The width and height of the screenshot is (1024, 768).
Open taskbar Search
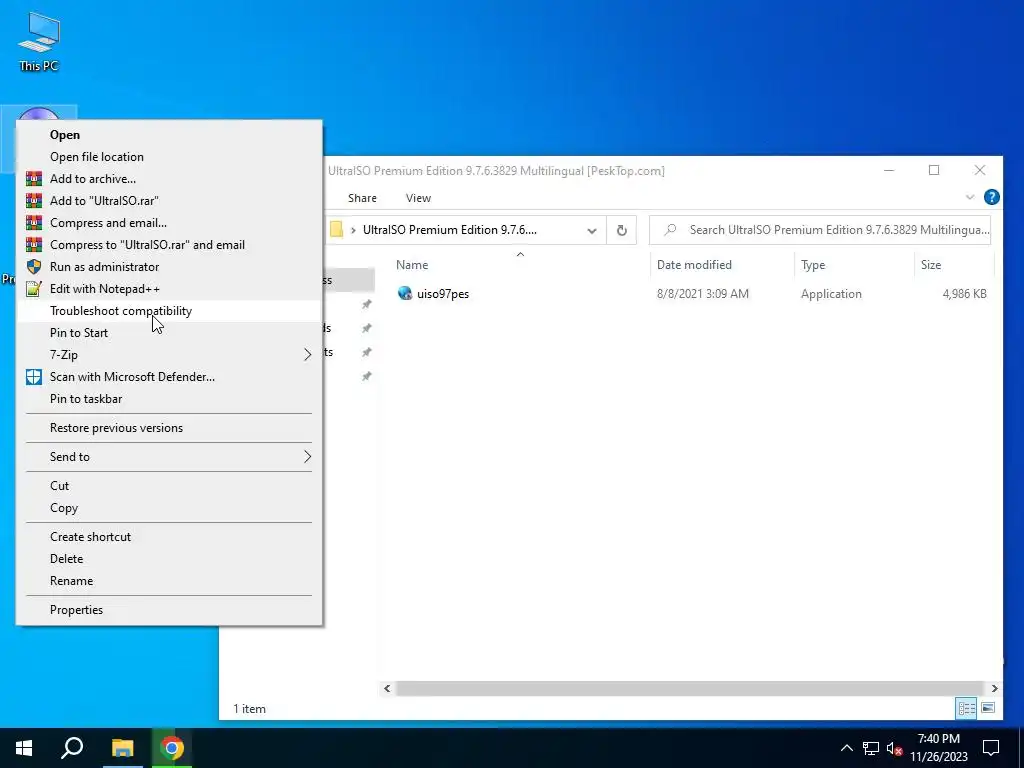click(x=72, y=748)
